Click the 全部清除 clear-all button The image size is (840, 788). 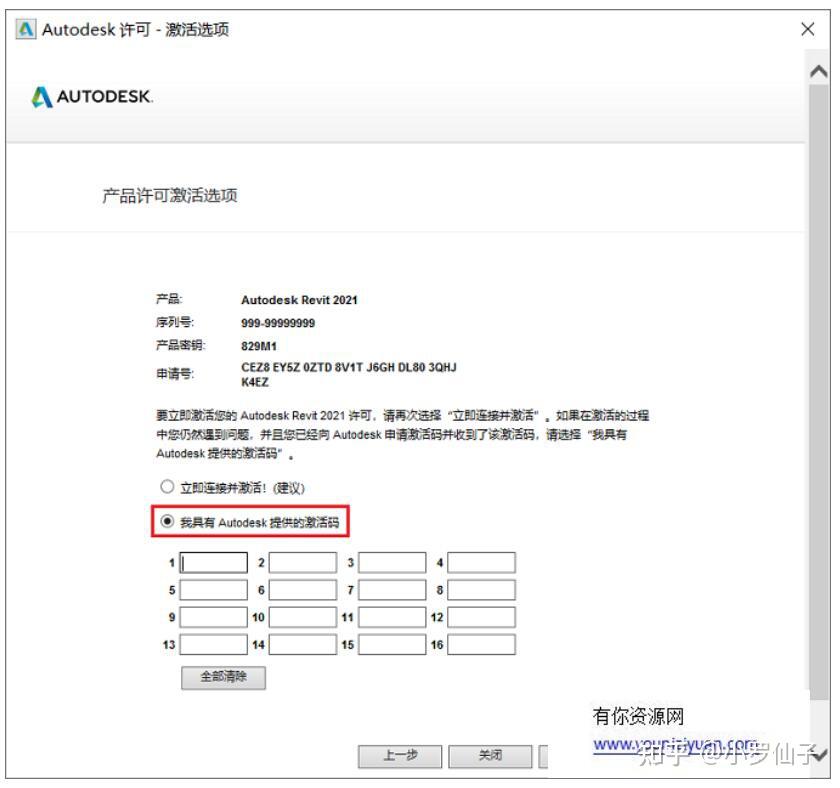(223, 677)
